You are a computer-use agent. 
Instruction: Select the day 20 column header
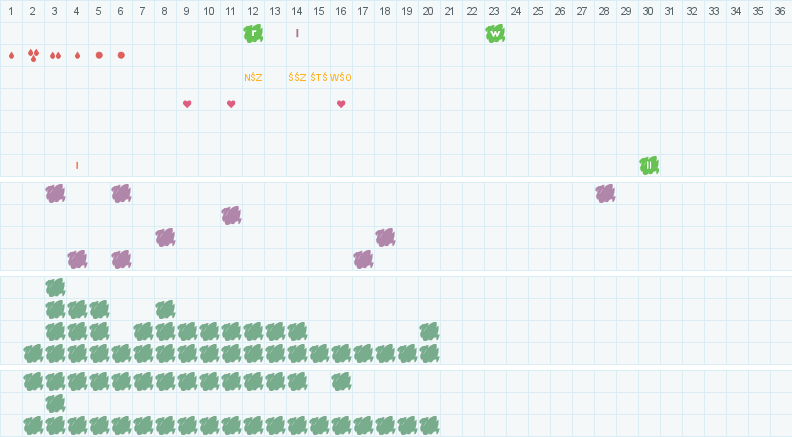coord(429,11)
